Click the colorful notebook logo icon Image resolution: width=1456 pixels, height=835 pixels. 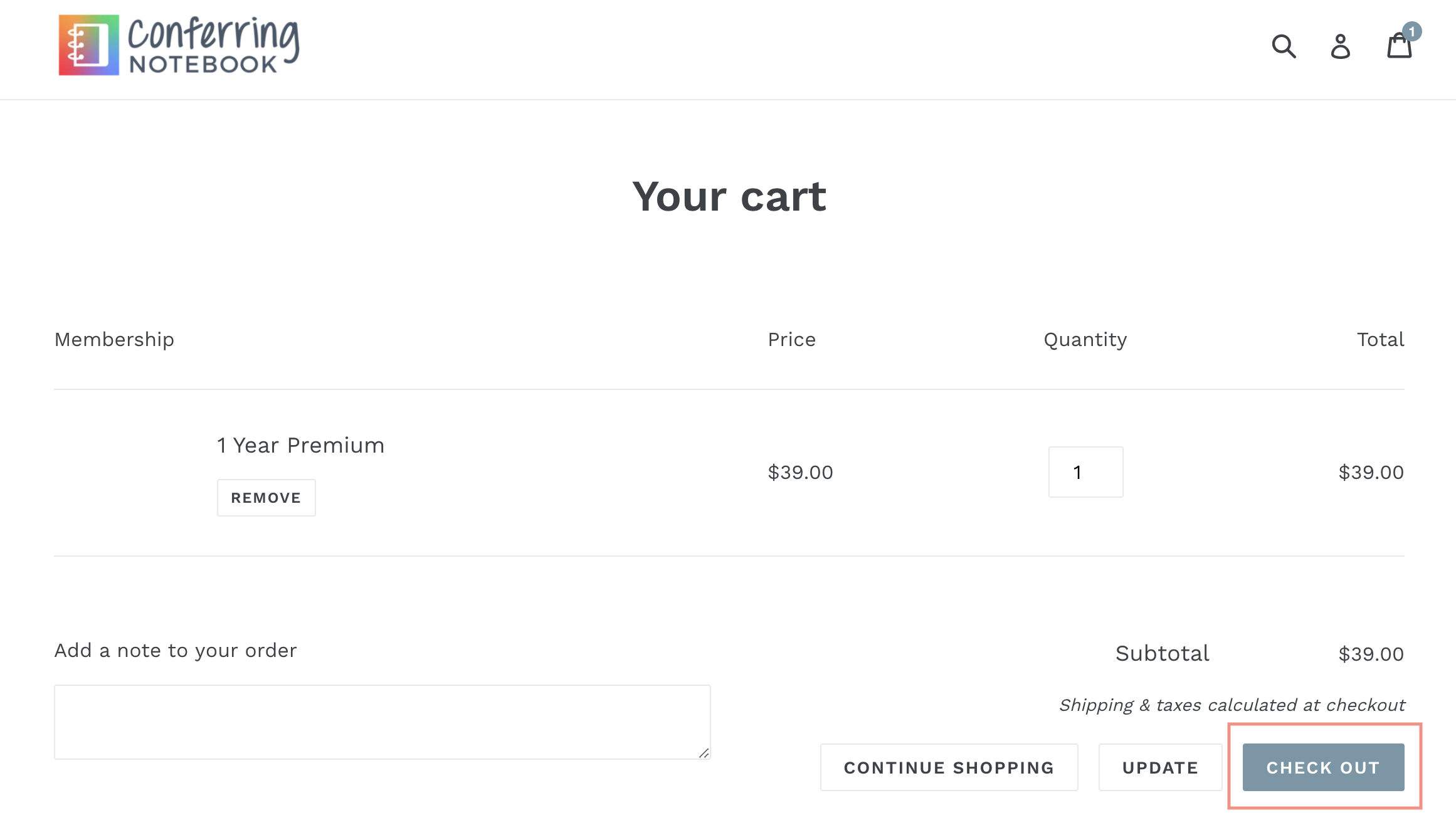click(x=88, y=45)
